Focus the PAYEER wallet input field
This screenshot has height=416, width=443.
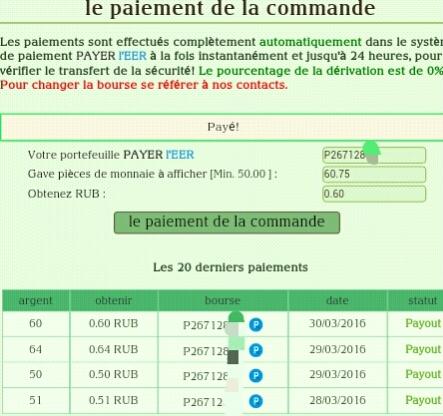click(374, 155)
